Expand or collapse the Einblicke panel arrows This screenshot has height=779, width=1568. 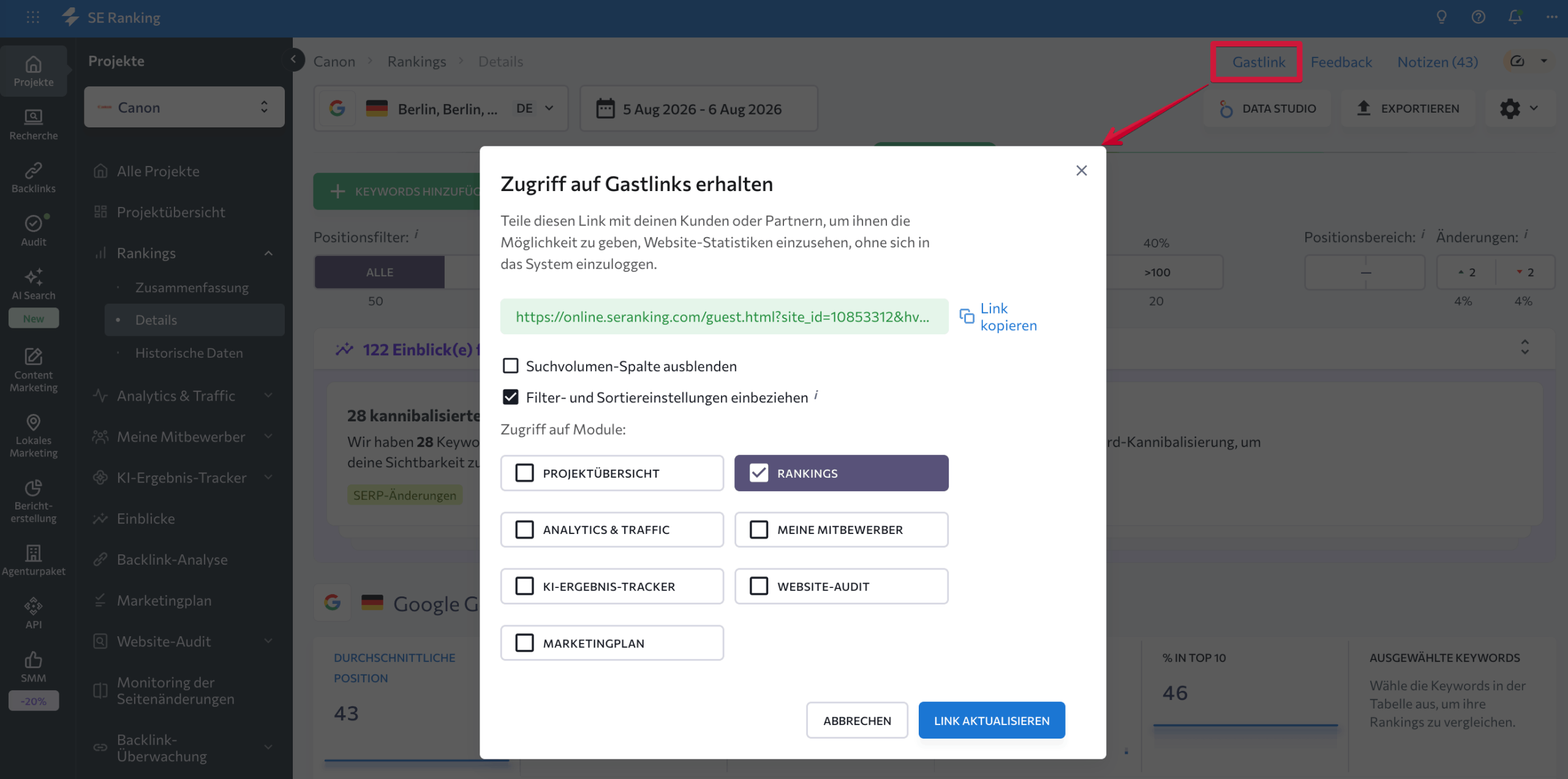(x=1525, y=347)
